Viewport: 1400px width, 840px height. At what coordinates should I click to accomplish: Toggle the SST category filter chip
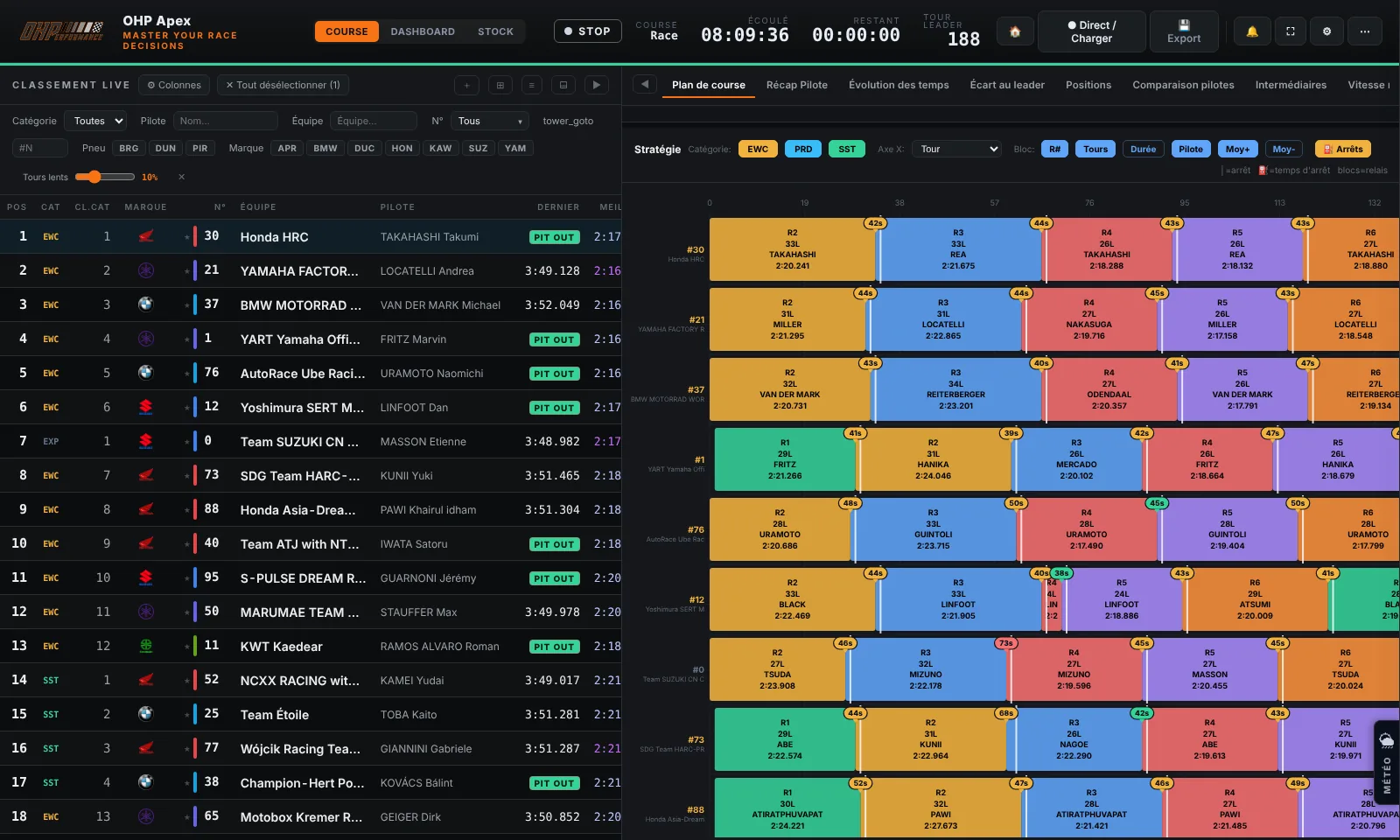(x=847, y=149)
